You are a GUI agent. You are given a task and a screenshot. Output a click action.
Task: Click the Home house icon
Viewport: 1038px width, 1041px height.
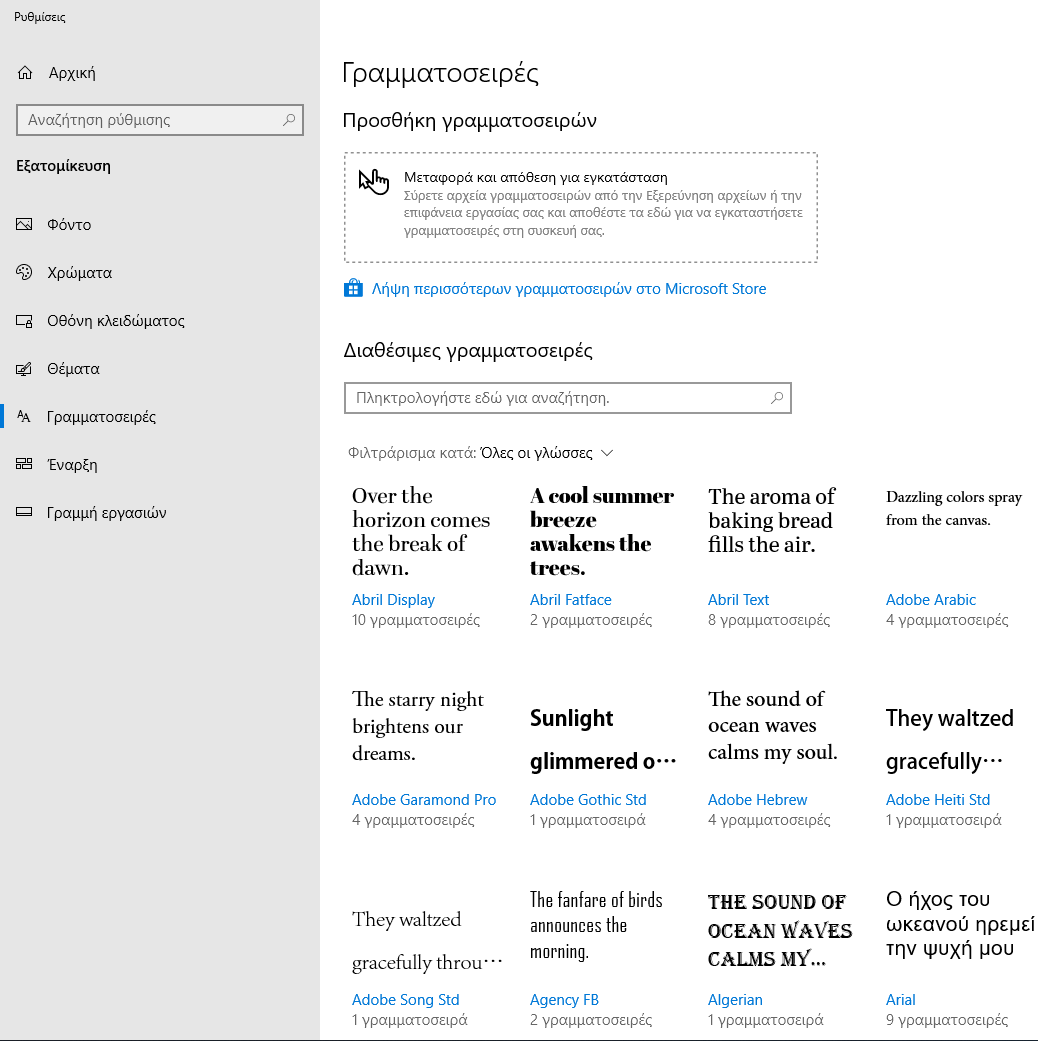point(25,72)
